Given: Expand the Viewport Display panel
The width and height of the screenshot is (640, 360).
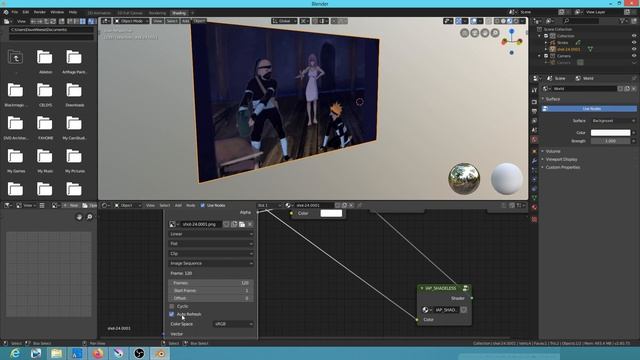Looking at the screenshot, I should 561,159.
